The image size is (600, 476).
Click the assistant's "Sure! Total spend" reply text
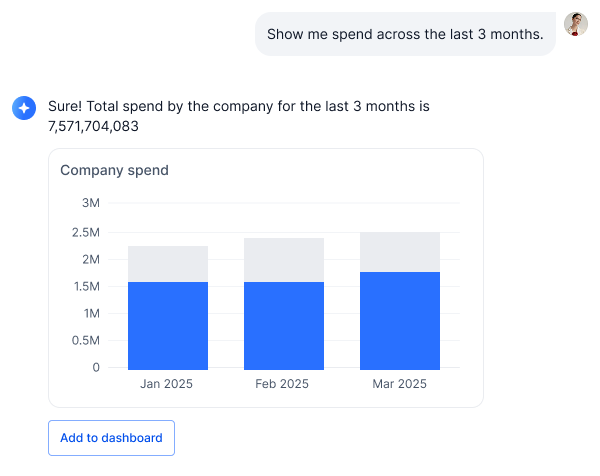tap(238, 106)
